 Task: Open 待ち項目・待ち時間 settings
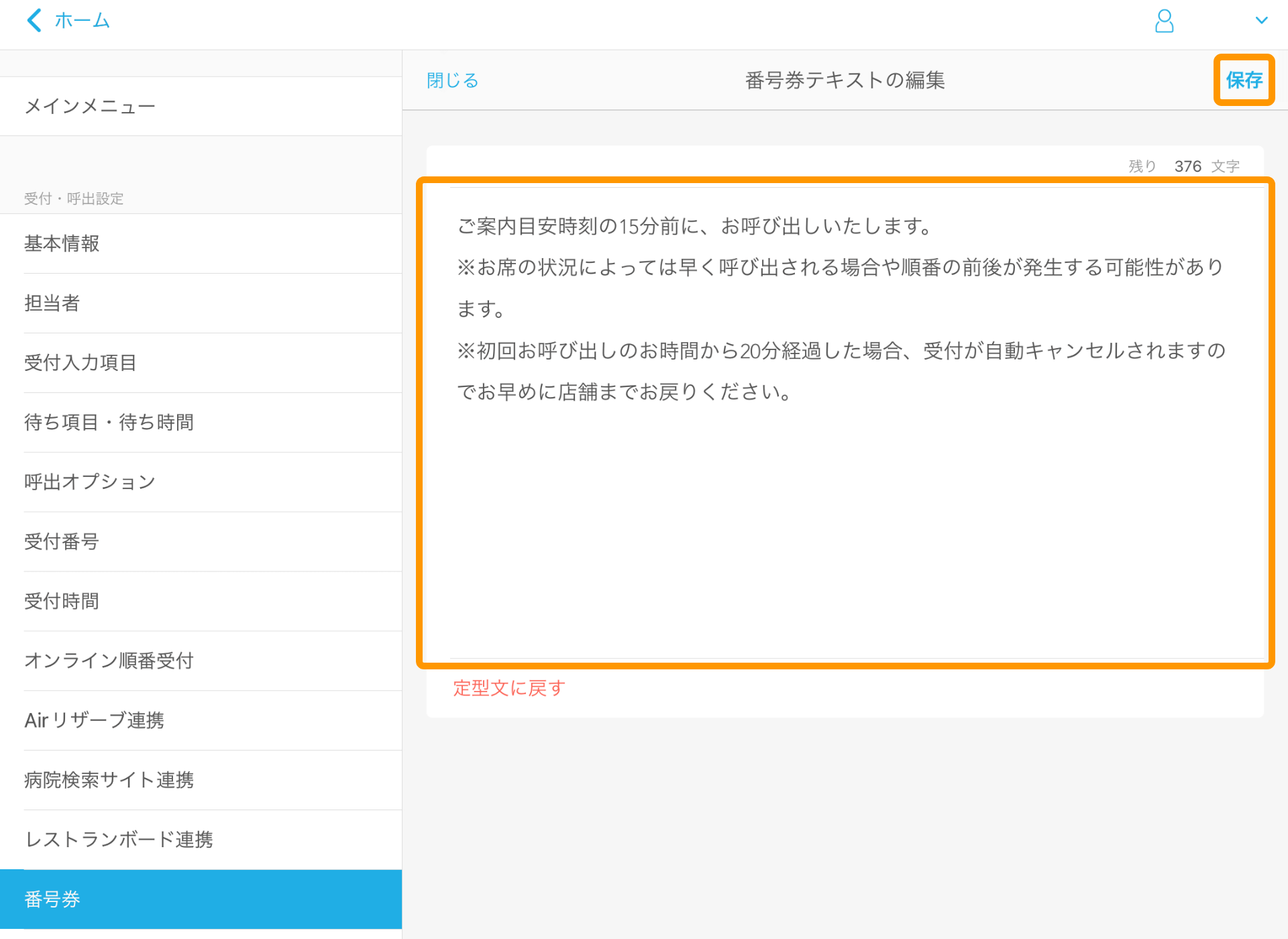pyautogui.click(x=109, y=422)
